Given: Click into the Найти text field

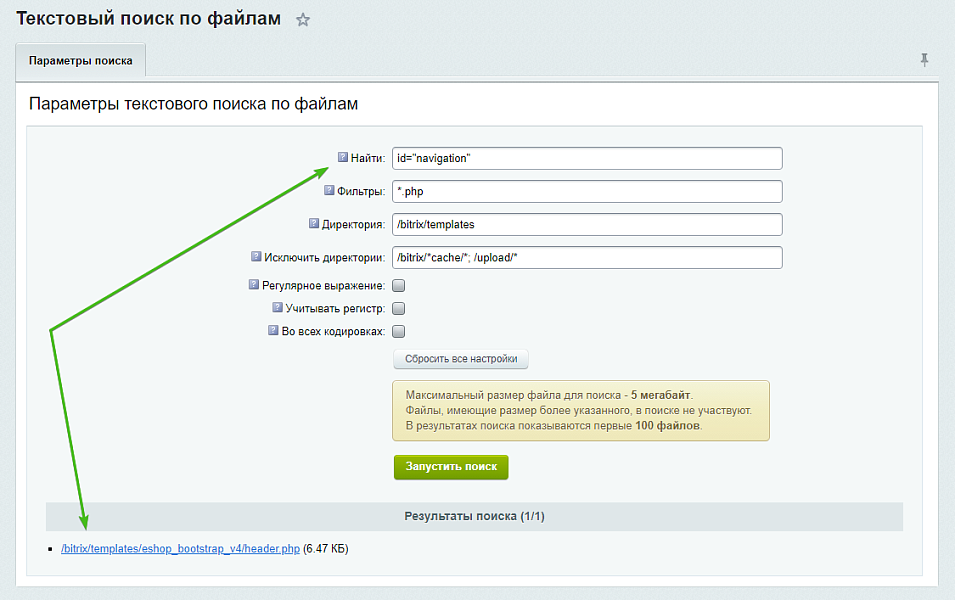Looking at the screenshot, I should point(587,158).
